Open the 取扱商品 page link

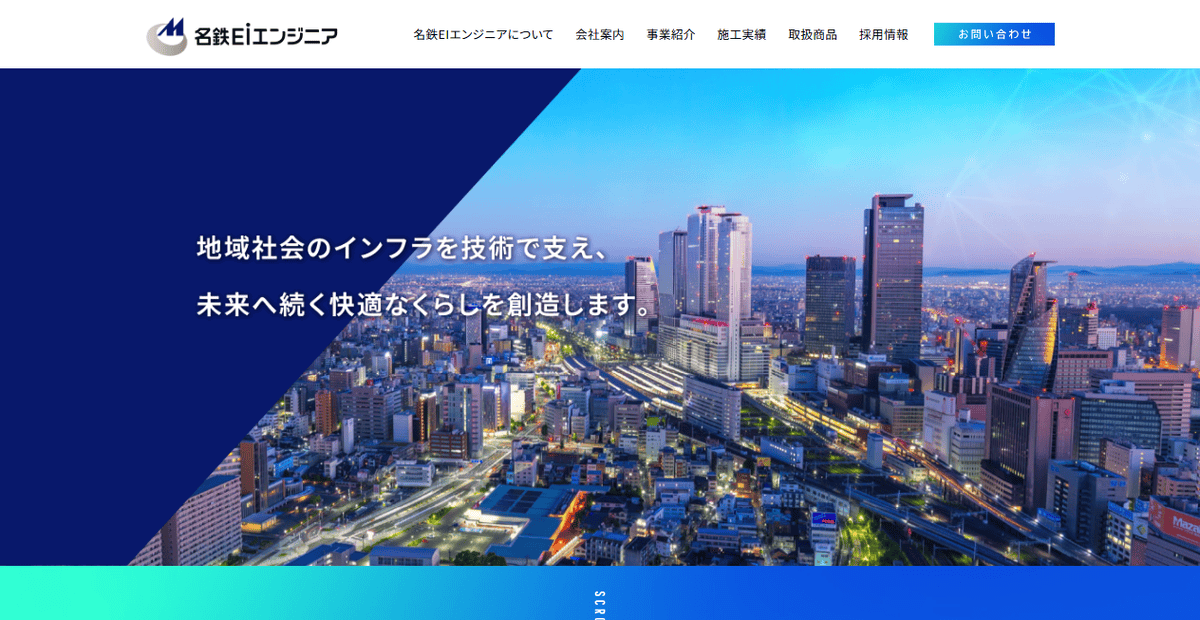[x=814, y=33]
